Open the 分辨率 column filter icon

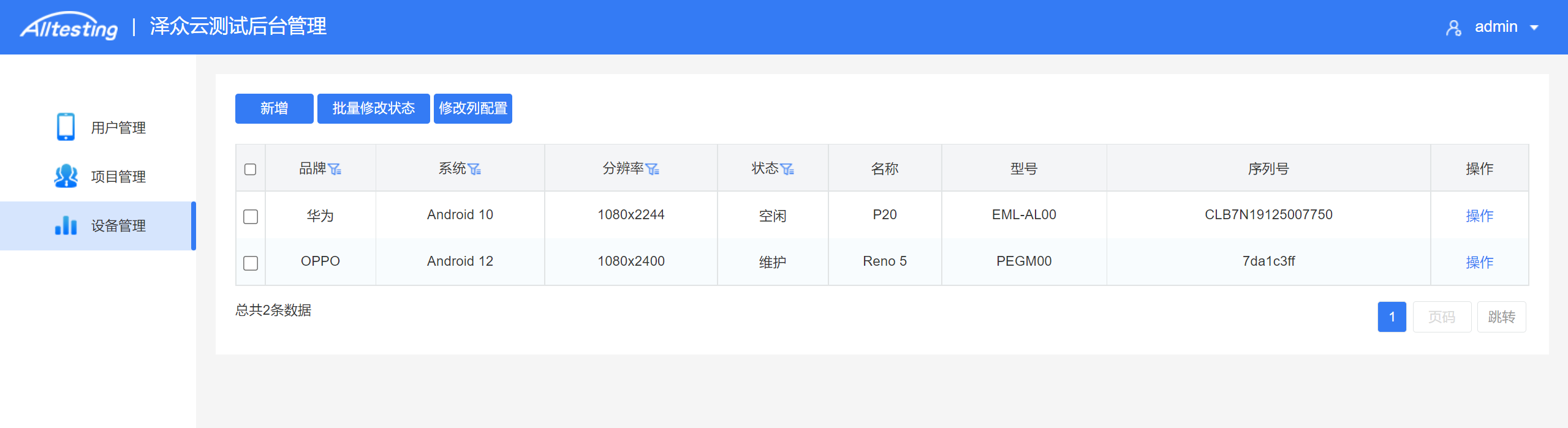[x=653, y=169]
